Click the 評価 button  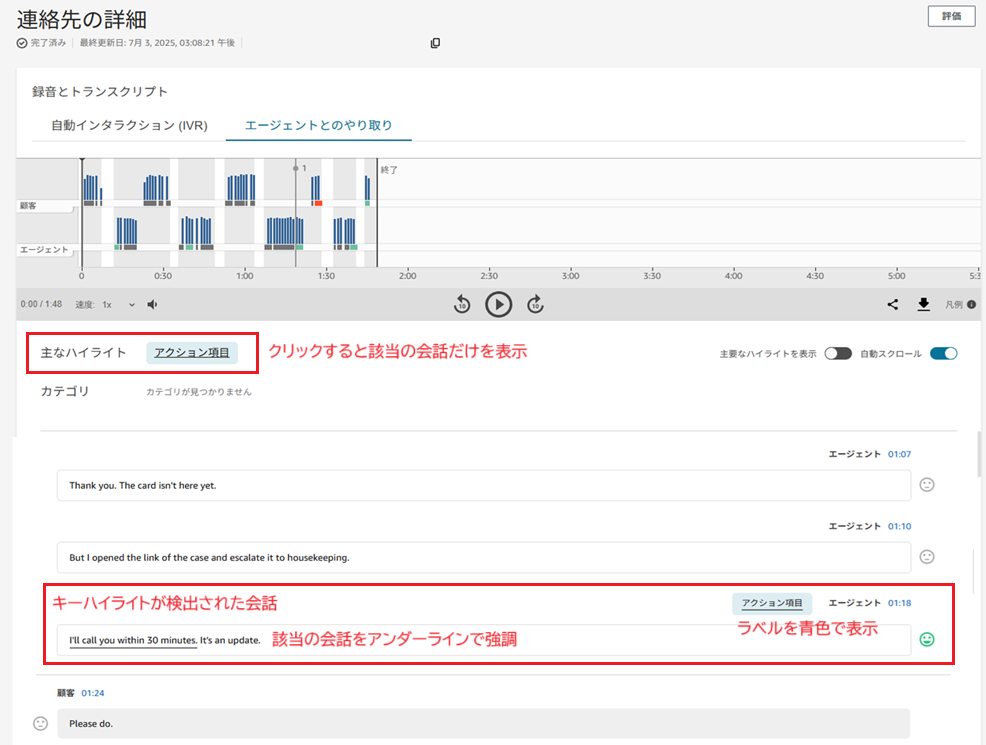pos(951,16)
